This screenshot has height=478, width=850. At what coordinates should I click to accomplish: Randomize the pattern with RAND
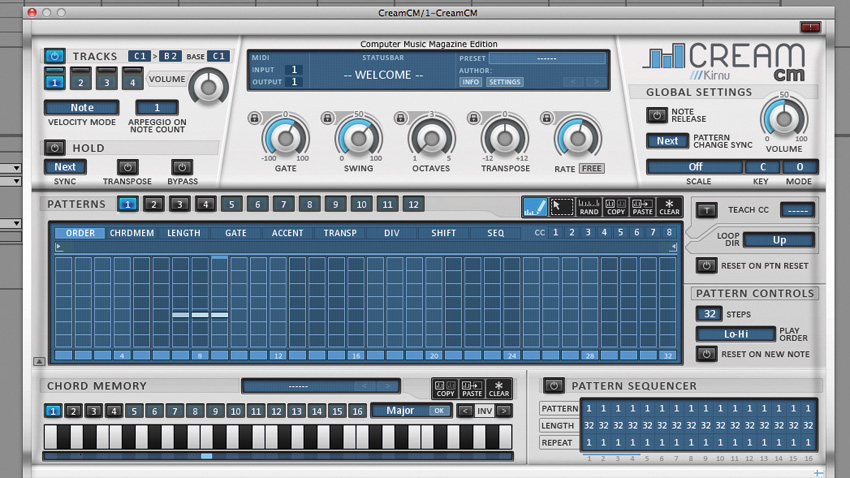click(x=589, y=206)
